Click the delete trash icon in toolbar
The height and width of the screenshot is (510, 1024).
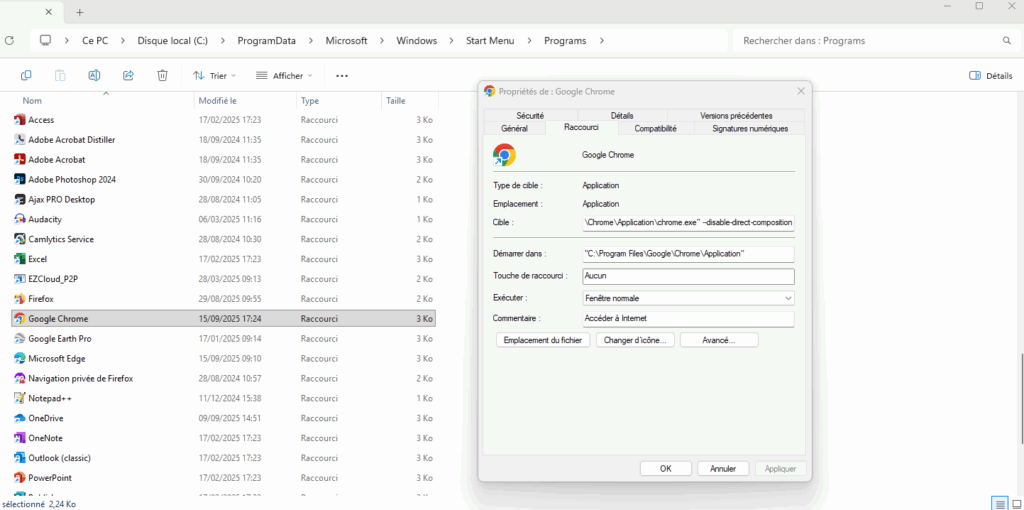163,76
